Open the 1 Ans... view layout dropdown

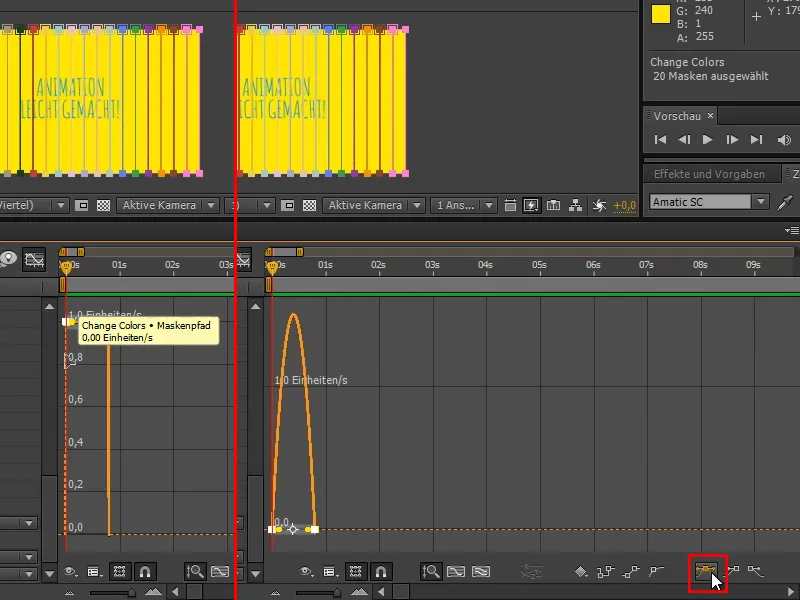point(463,205)
